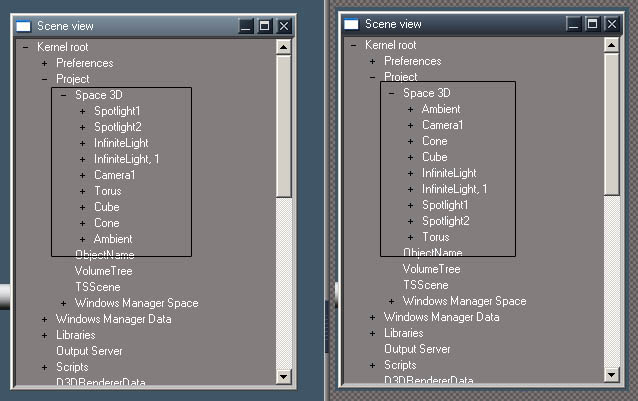
Task: Minimize the right Scene view window
Action: (x=574, y=24)
